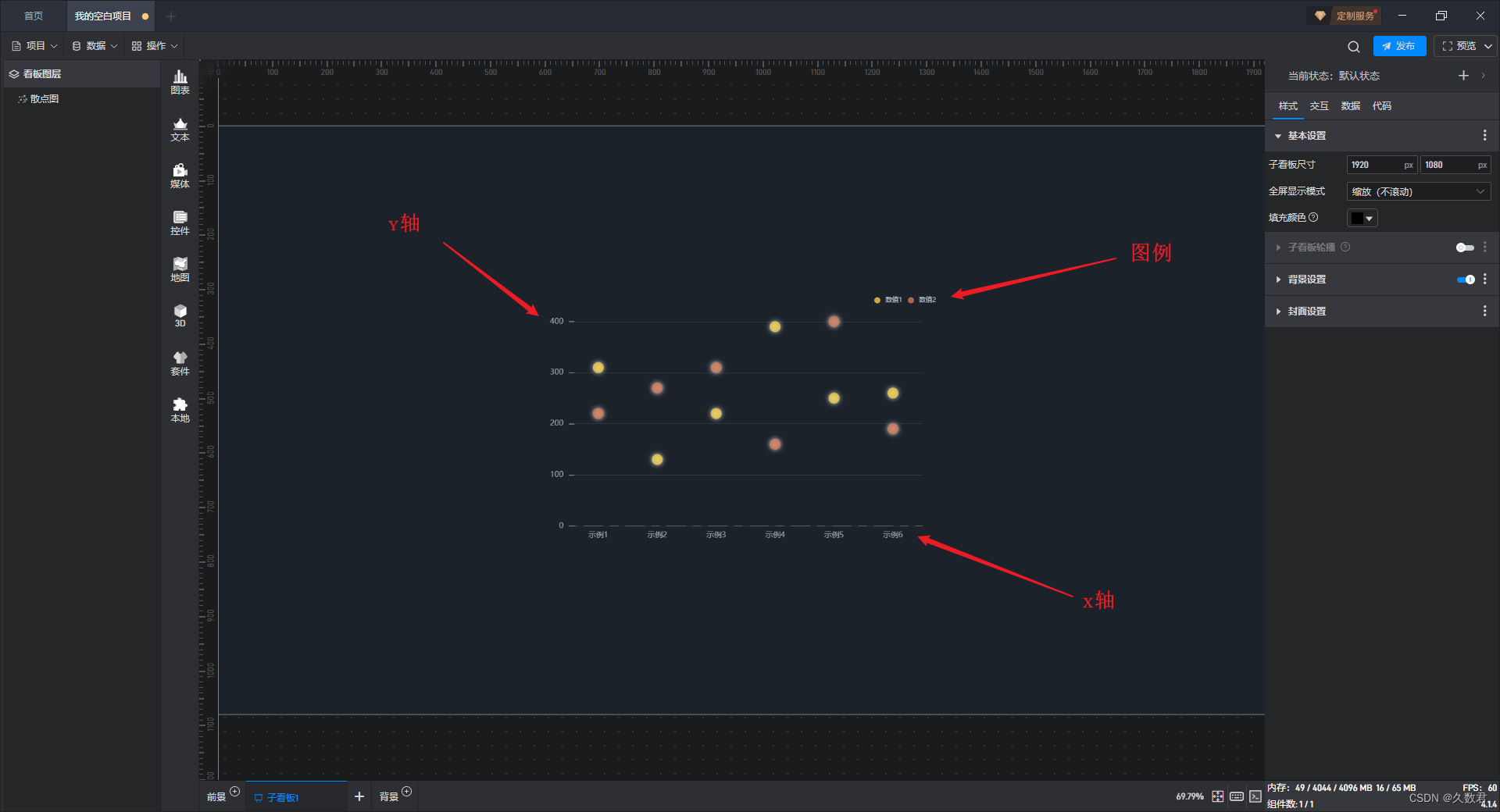Viewport: 1500px width, 812px height.
Task: Open the 图表 chart components panel
Action: click(180, 82)
